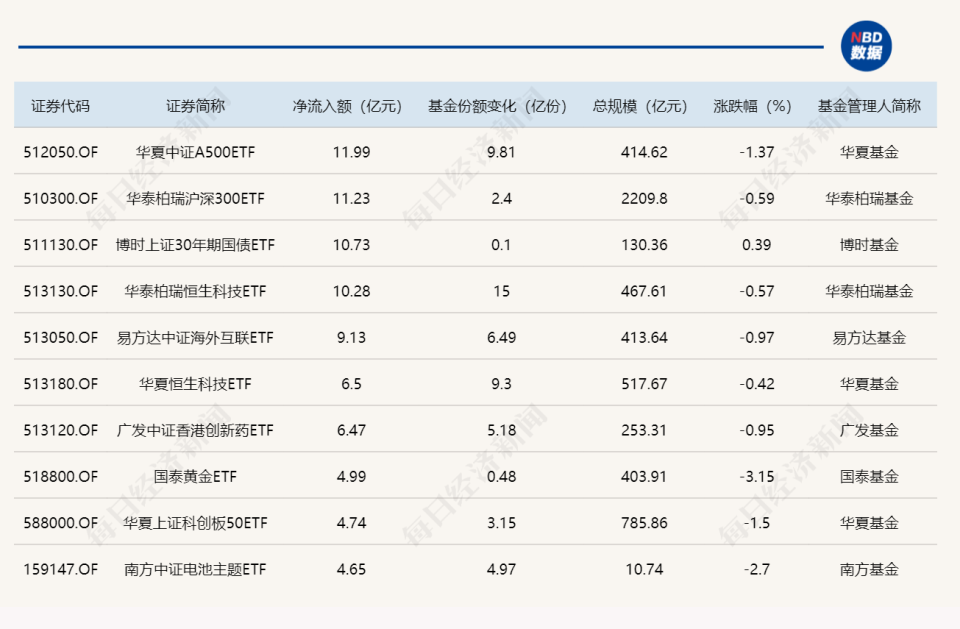960x629 pixels.
Task: Click 南方基金 manager name
Action: point(868,569)
